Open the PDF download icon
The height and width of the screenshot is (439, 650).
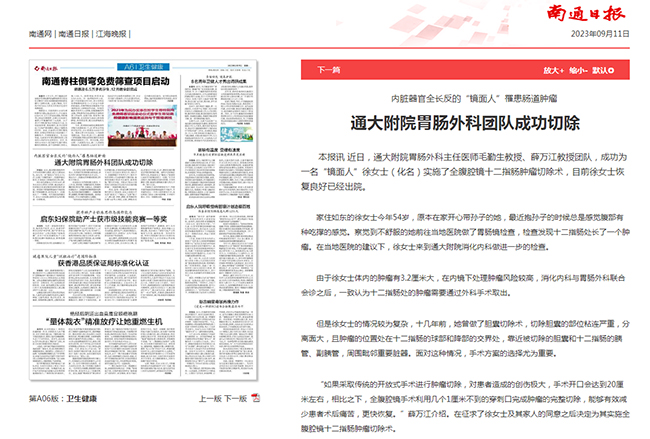pyautogui.click(x=255, y=398)
